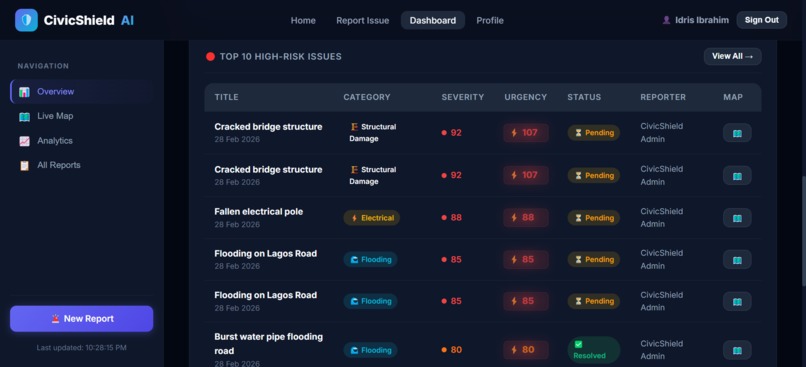Click the Analytics graph icon in sidebar
The width and height of the screenshot is (806, 367).
click(x=24, y=141)
